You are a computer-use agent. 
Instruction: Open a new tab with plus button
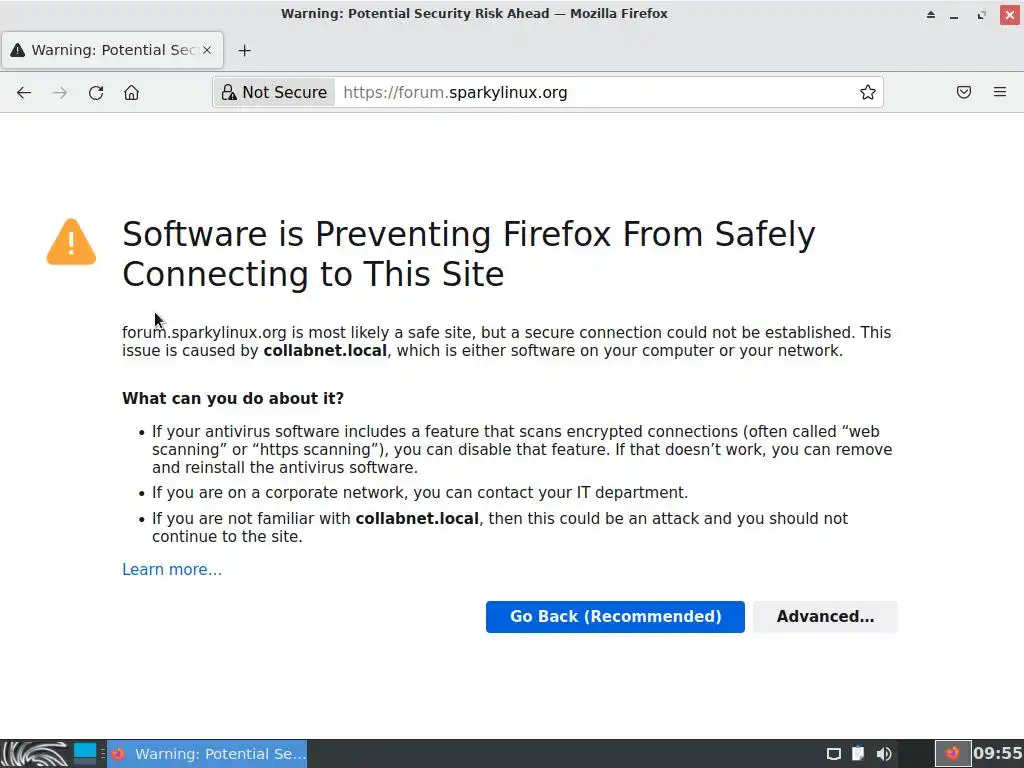click(244, 50)
